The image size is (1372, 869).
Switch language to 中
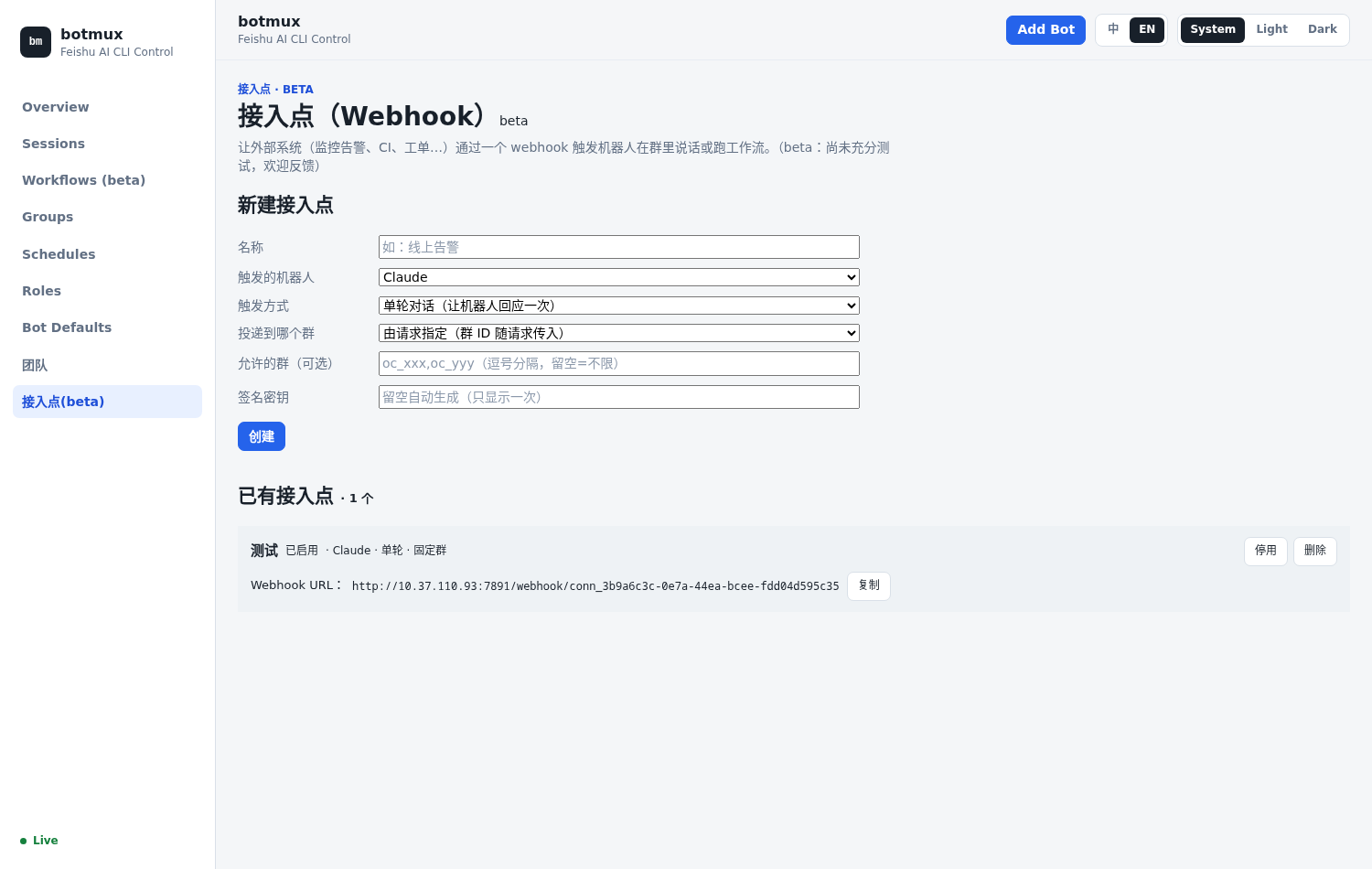pyautogui.click(x=1113, y=29)
